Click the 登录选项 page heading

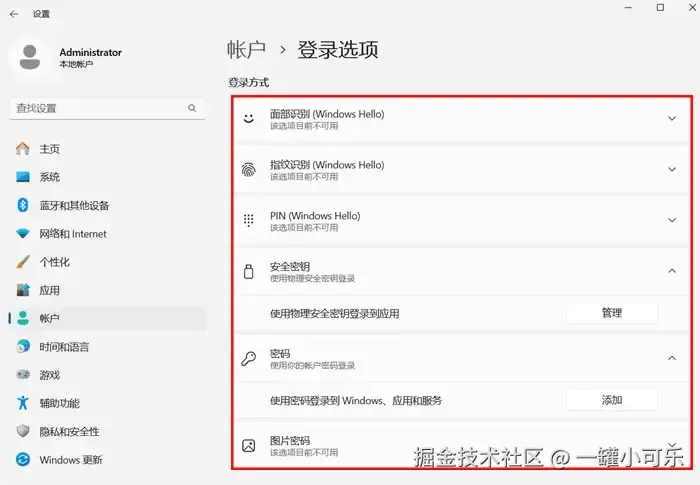[338, 50]
